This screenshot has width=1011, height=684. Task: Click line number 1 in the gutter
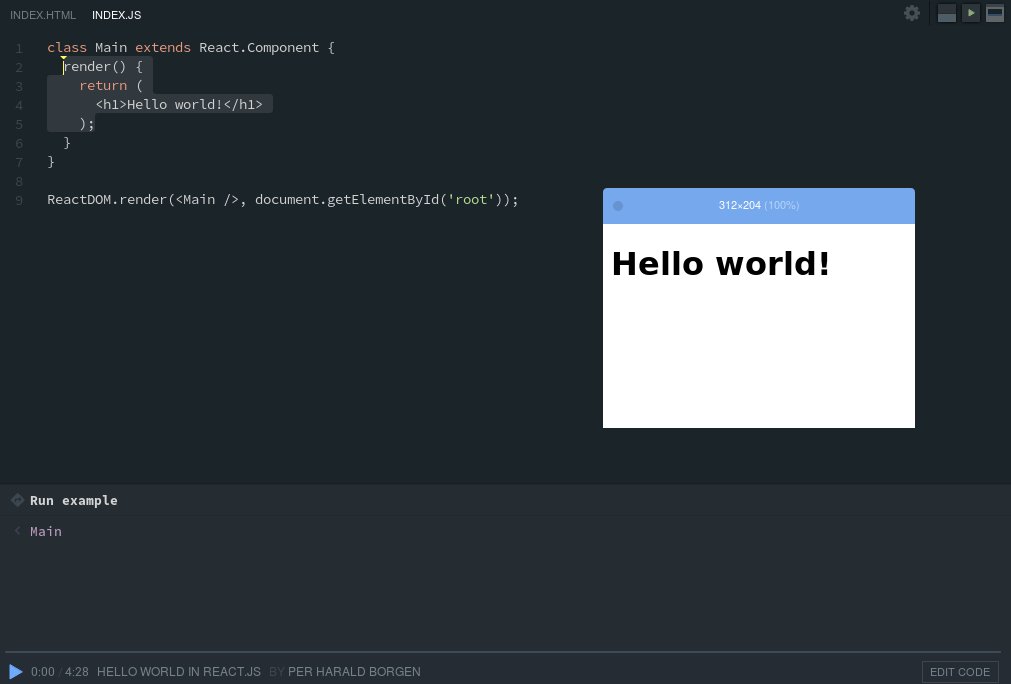pos(19,48)
